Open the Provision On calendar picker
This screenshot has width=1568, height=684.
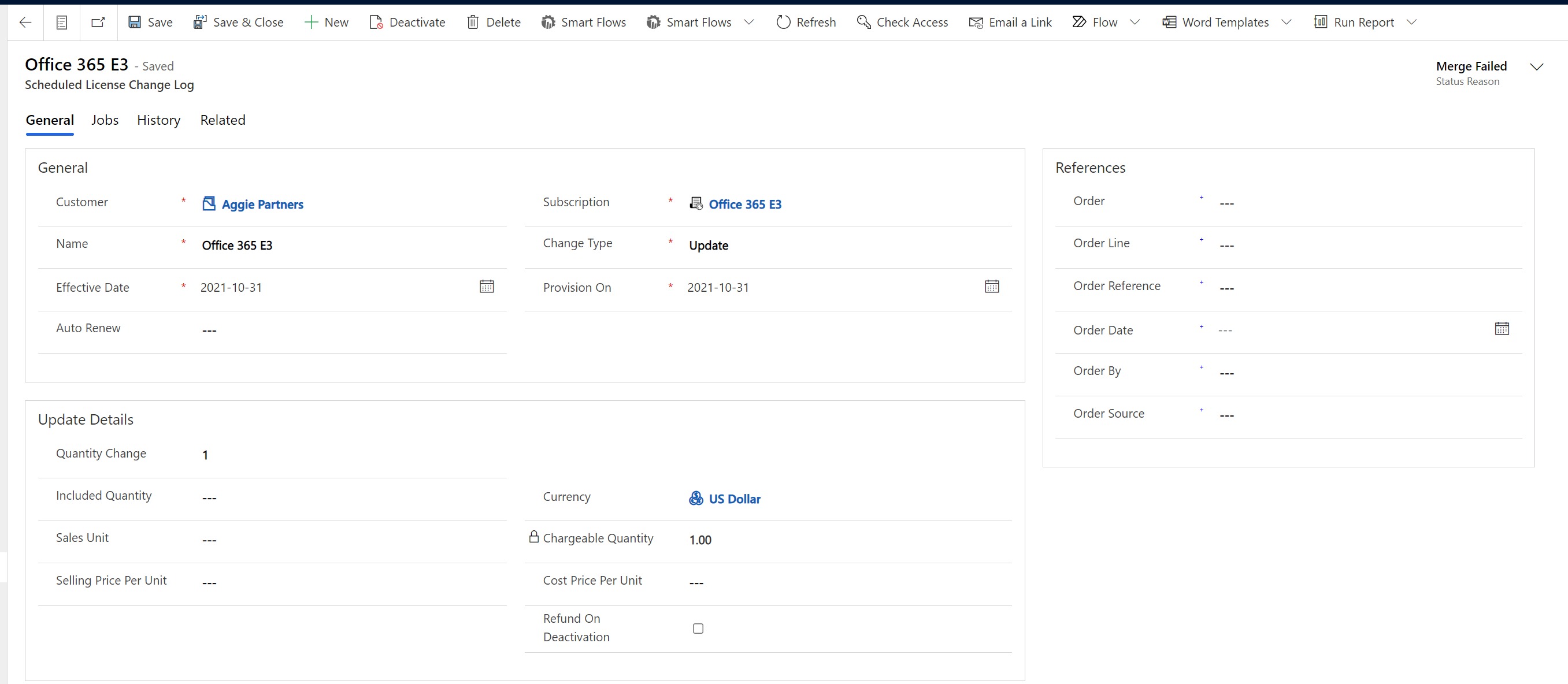992,287
